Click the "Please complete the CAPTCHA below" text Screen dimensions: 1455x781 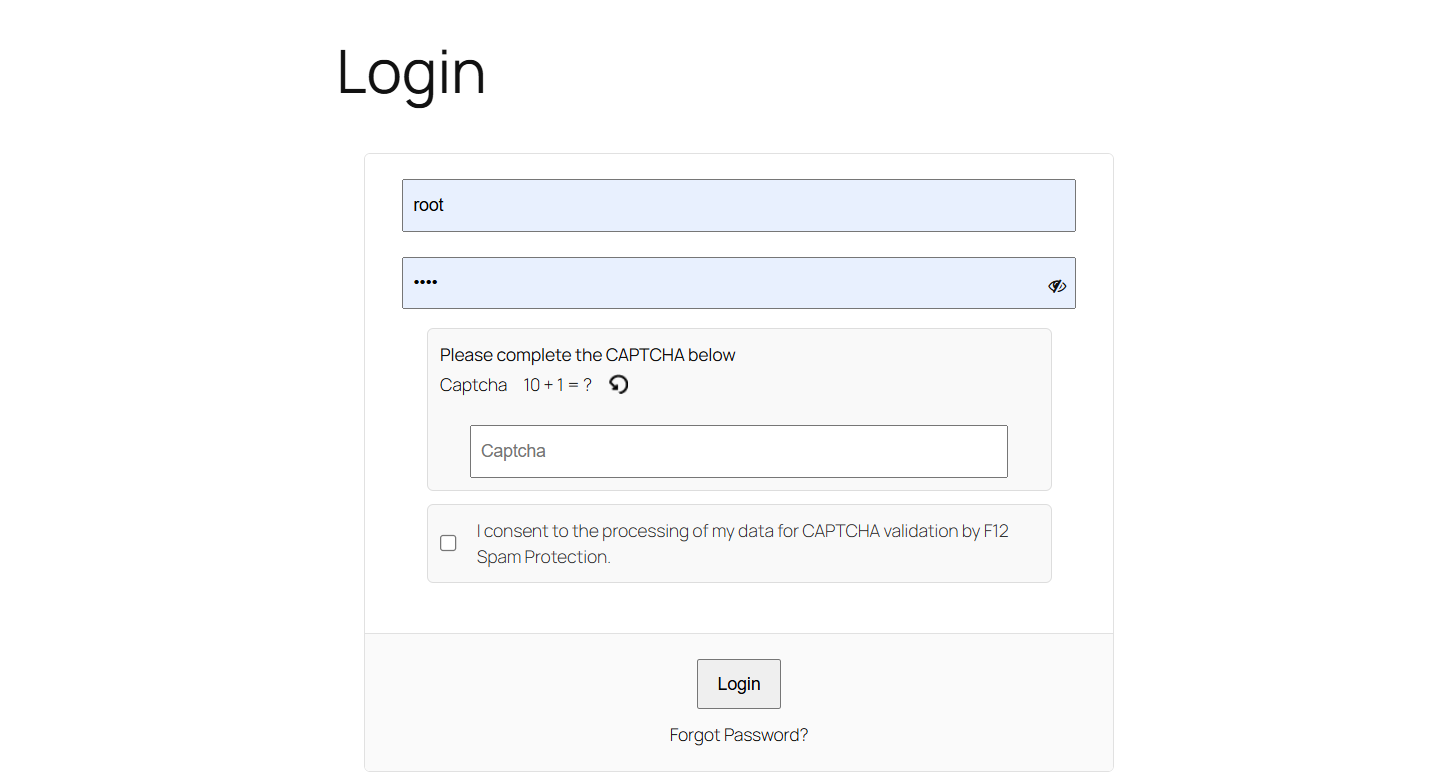(x=587, y=355)
